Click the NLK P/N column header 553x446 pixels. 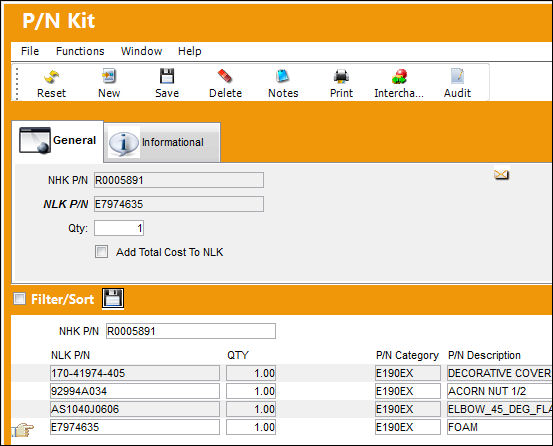(71, 355)
